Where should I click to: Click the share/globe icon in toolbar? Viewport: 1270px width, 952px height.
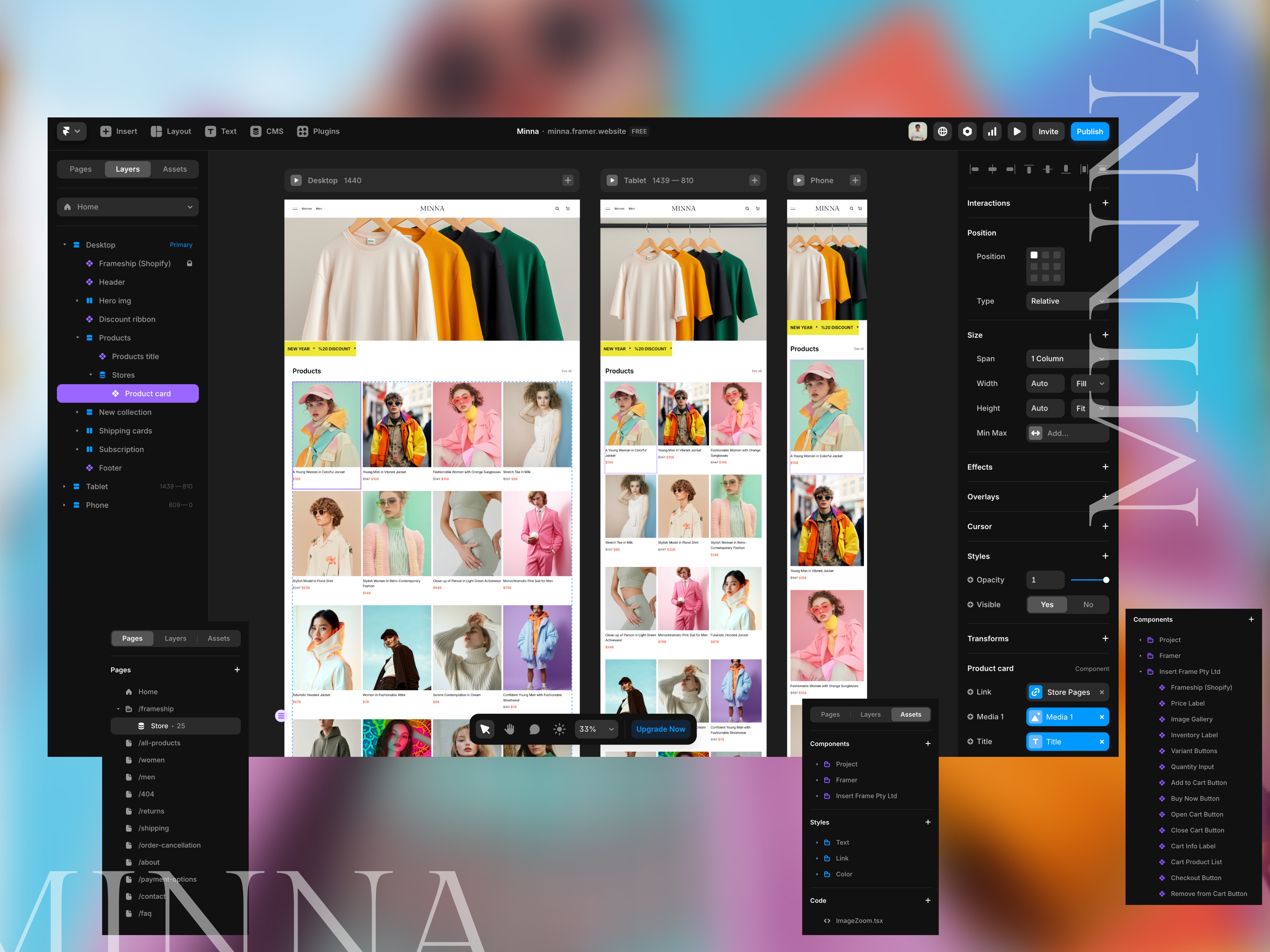(941, 131)
